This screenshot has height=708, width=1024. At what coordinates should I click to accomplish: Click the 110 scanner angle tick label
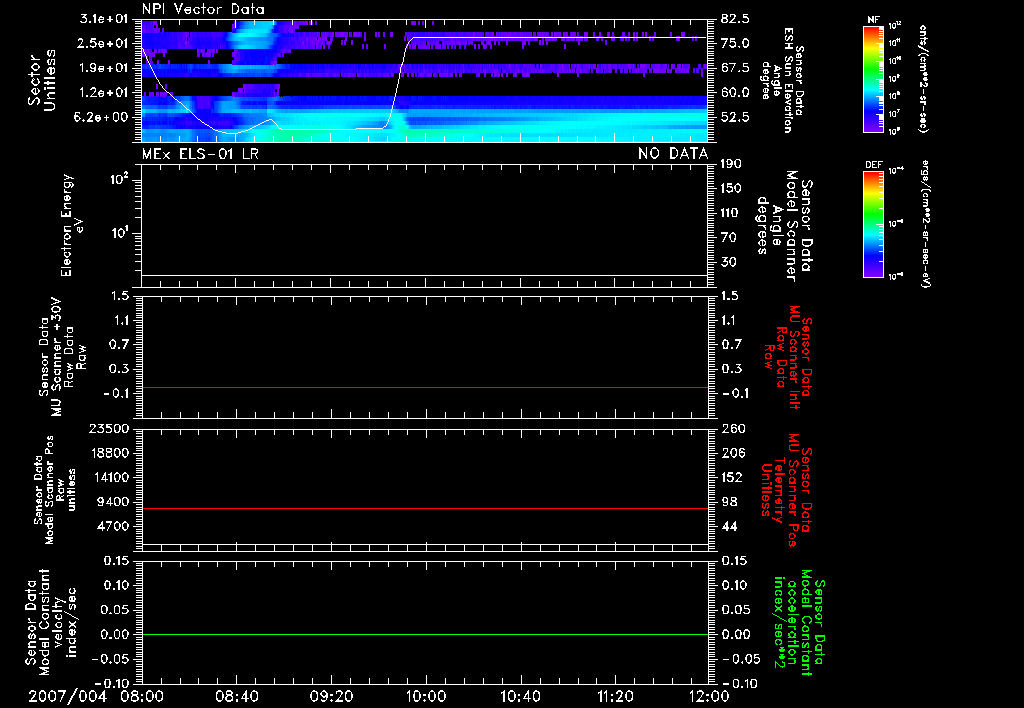(x=731, y=213)
